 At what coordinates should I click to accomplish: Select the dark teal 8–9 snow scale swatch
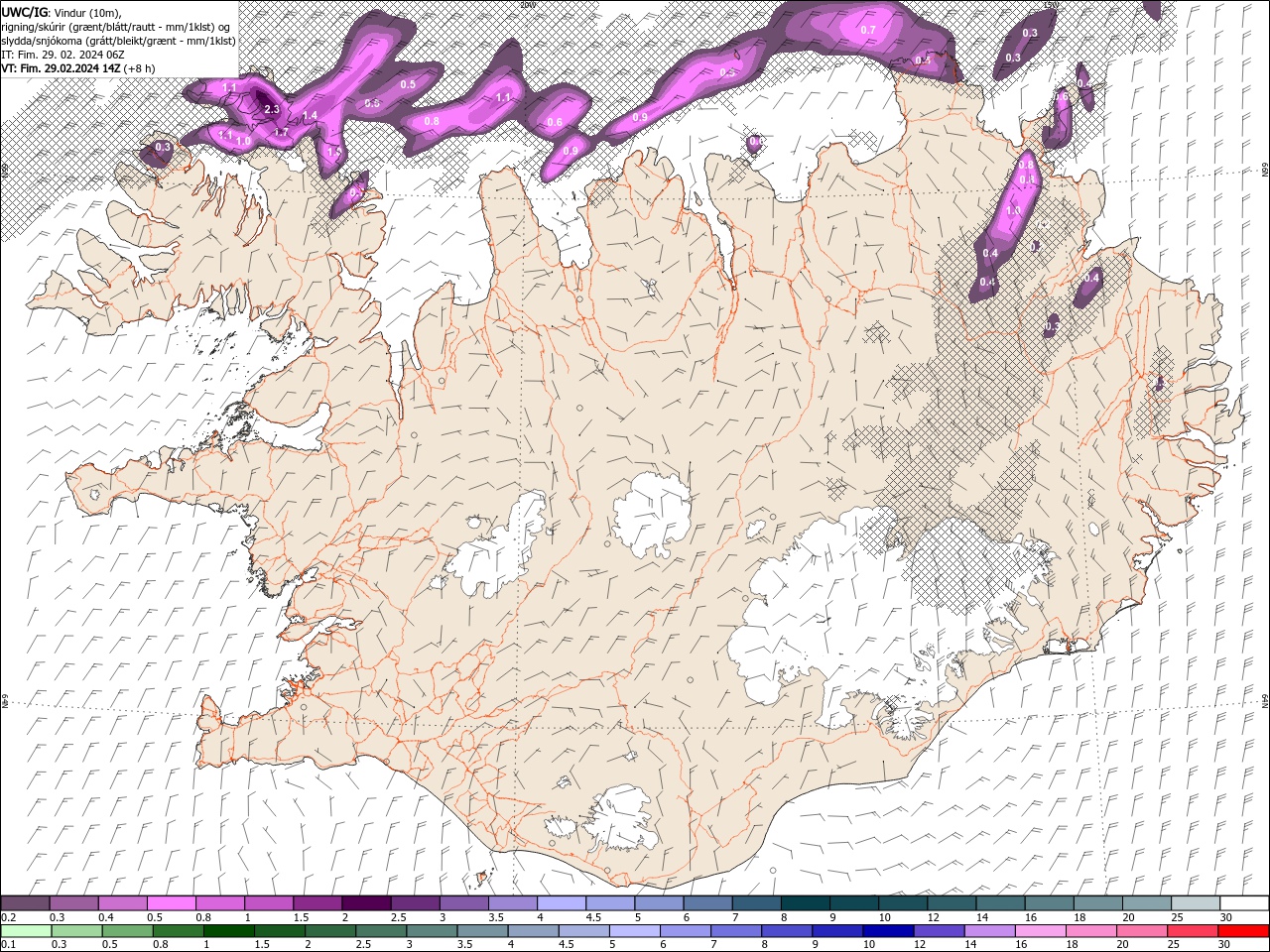pos(805,903)
